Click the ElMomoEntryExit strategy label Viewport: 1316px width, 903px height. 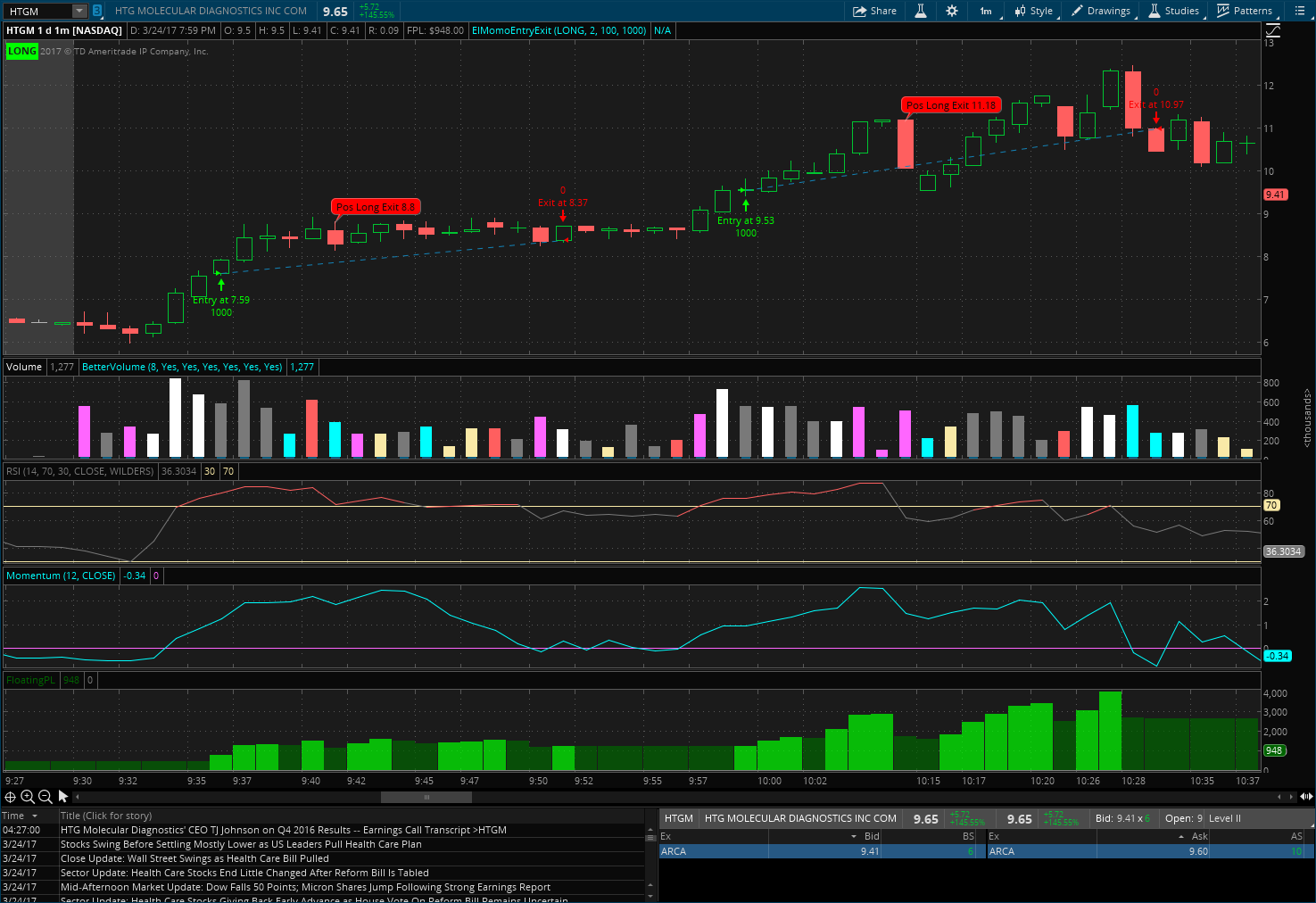click(559, 30)
